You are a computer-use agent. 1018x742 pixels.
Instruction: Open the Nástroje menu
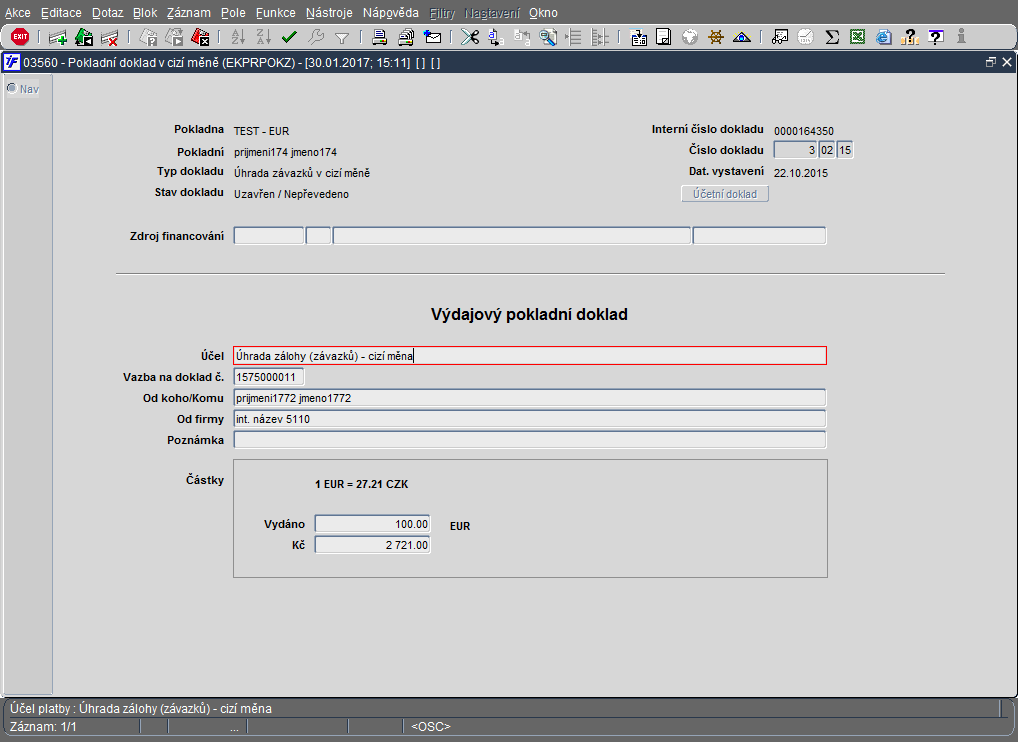329,13
